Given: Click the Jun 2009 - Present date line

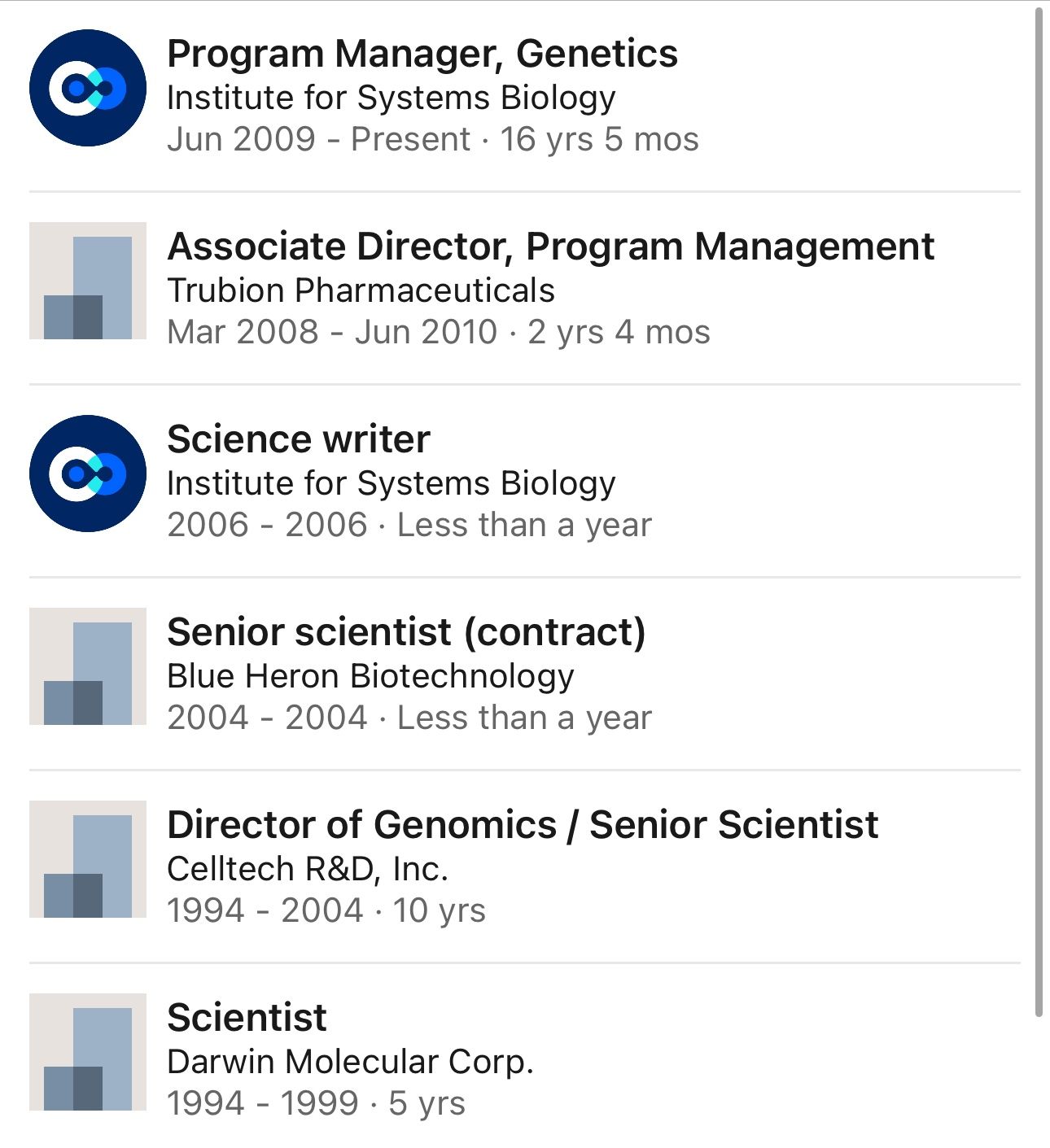Looking at the screenshot, I should (432, 139).
